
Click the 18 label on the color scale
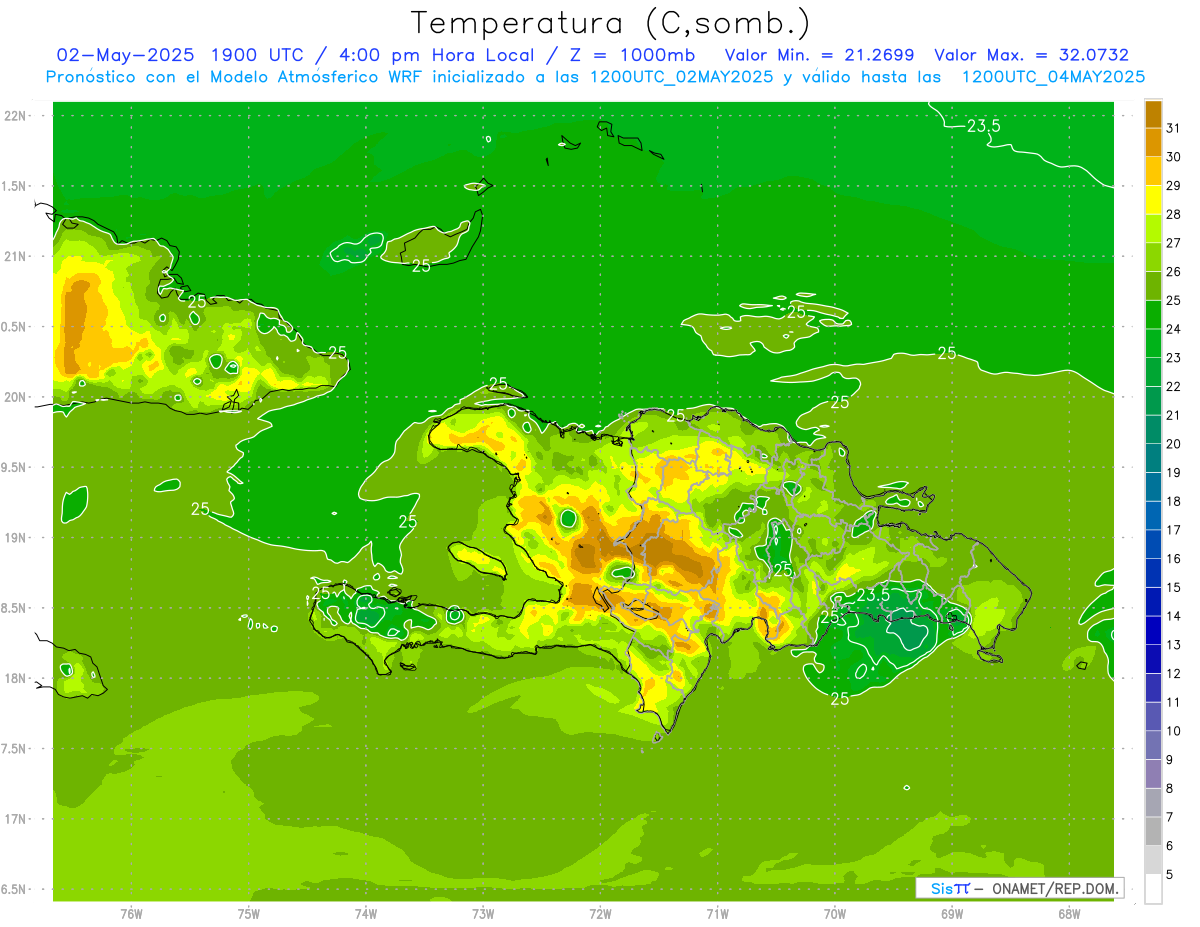click(1174, 501)
